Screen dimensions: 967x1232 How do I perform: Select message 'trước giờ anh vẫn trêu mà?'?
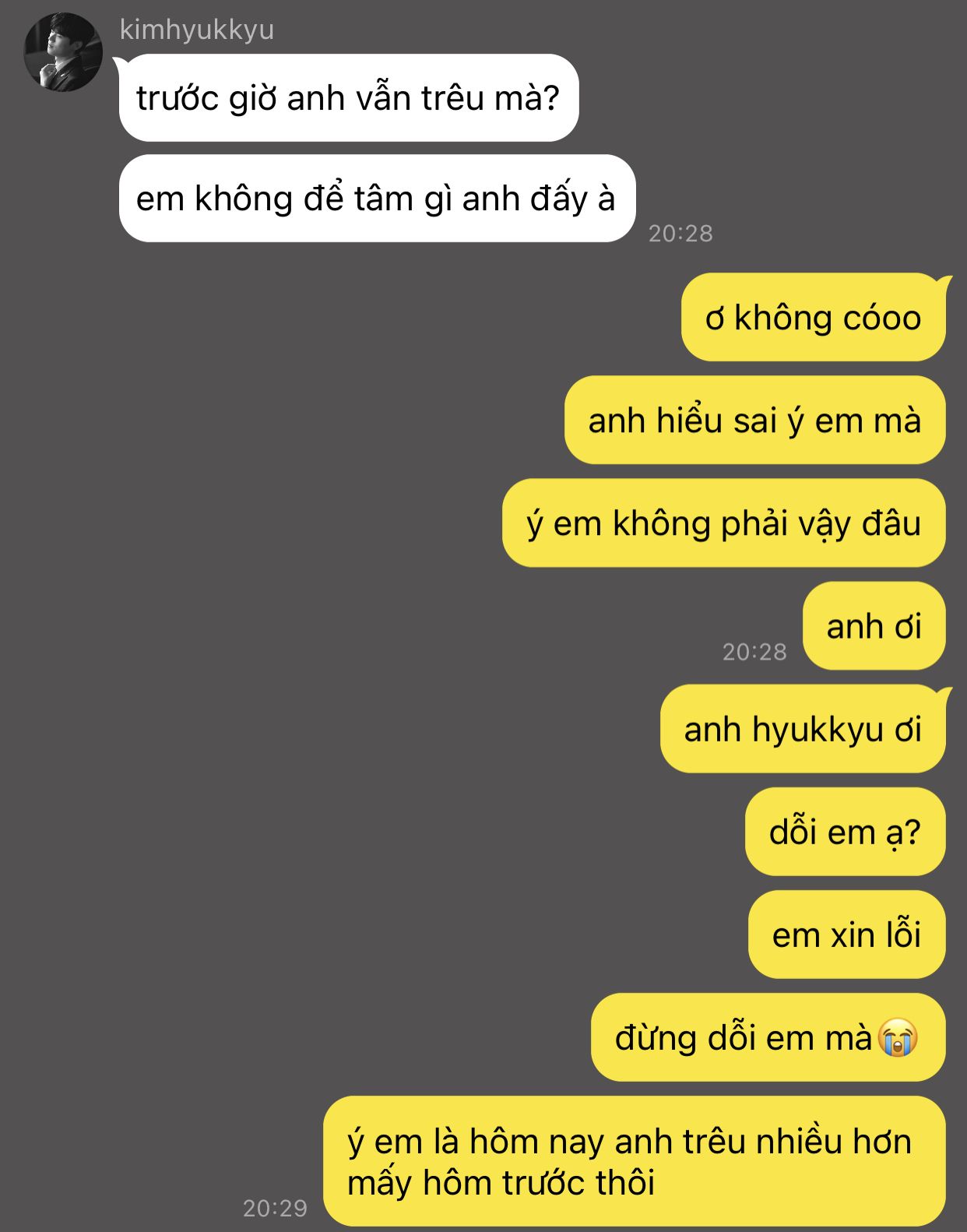348,98
